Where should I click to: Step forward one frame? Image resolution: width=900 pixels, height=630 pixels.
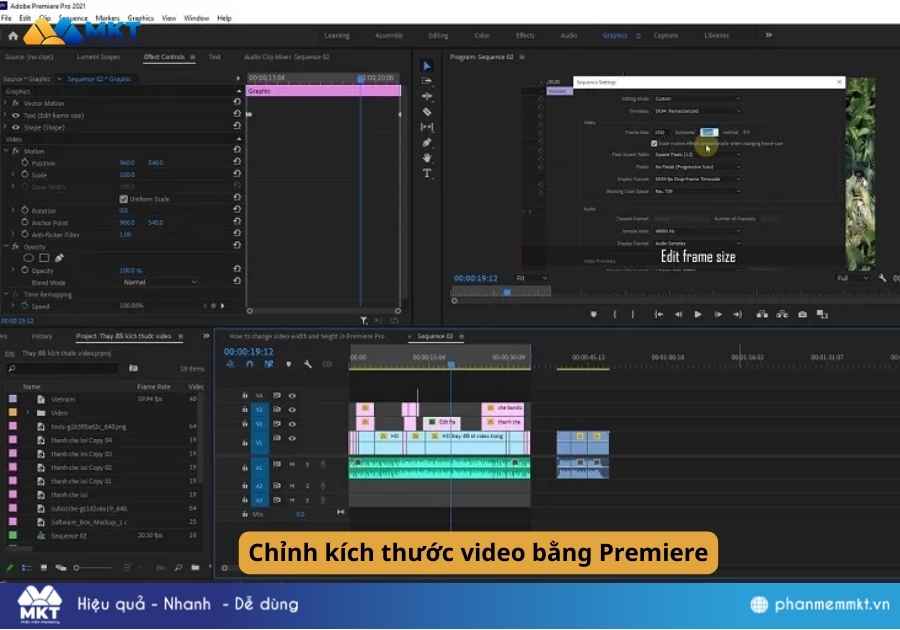[717, 314]
